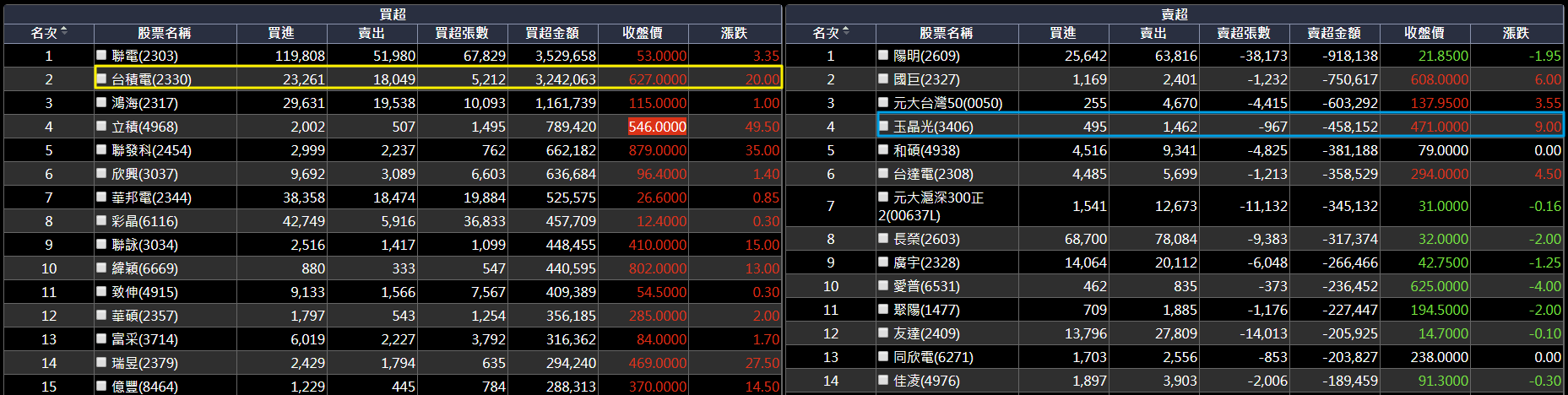The width and height of the screenshot is (1568, 395).
Task: Open stock 廣宇(2328)
Action: [926, 262]
